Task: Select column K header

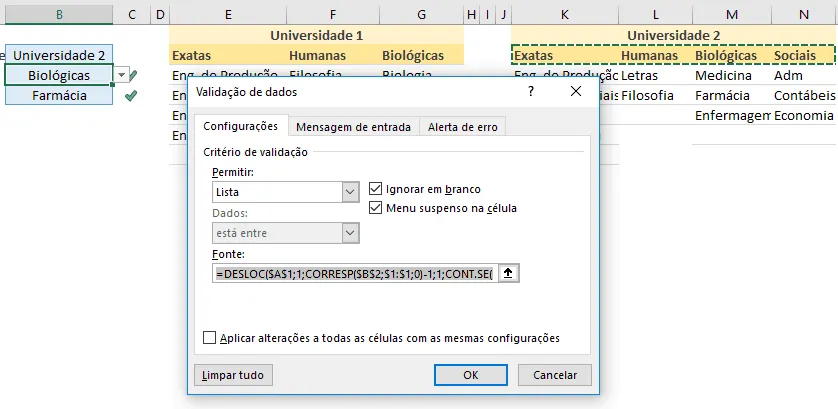Action: (x=565, y=14)
